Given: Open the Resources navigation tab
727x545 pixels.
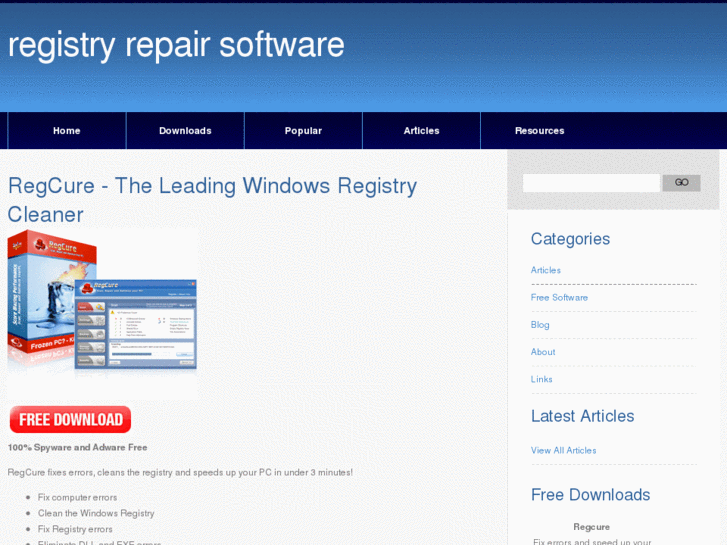Looking at the screenshot, I should coord(540,131).
